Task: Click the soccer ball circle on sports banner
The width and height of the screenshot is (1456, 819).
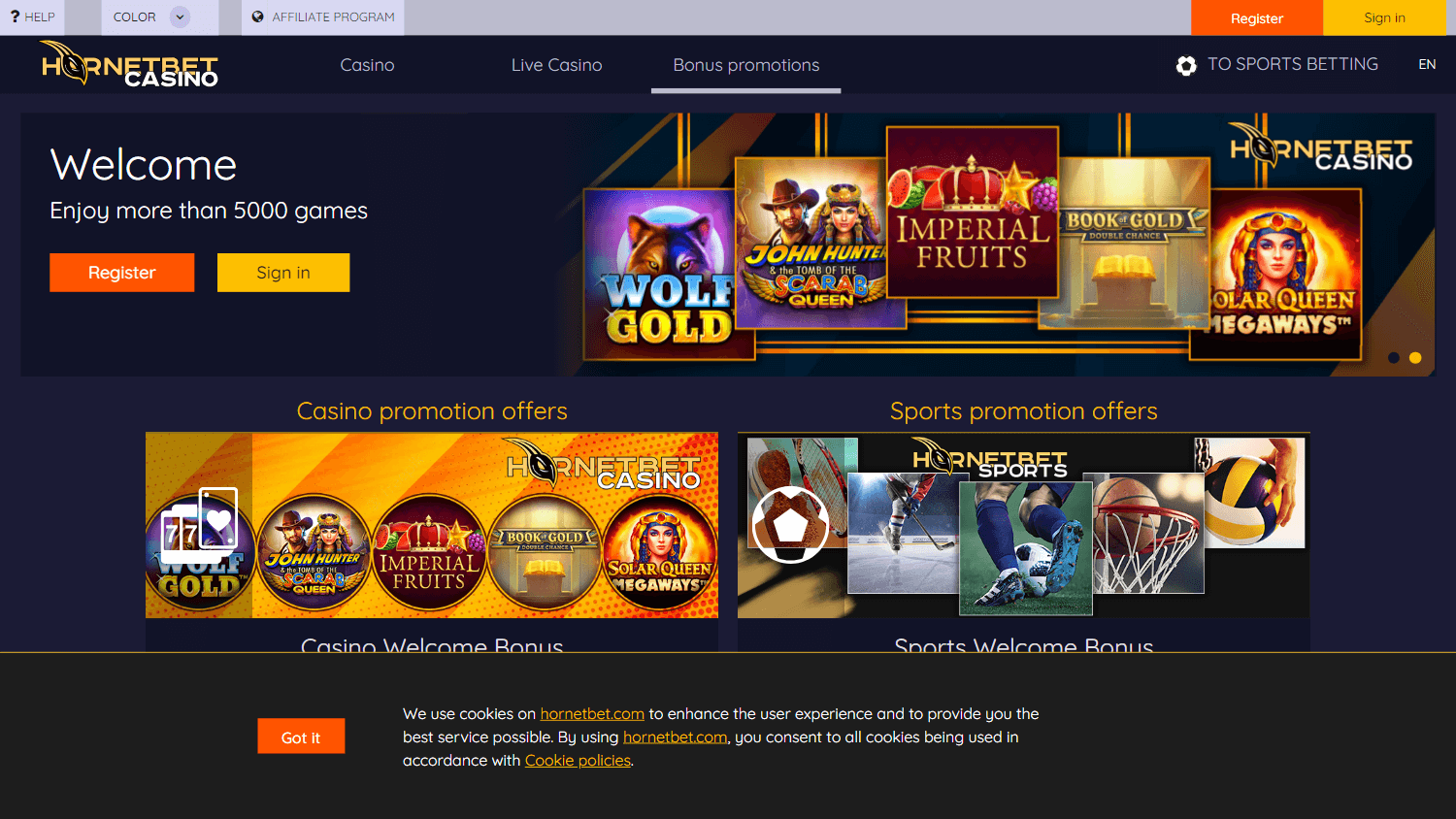Action: pyautogui.click(x=790, y=524)
